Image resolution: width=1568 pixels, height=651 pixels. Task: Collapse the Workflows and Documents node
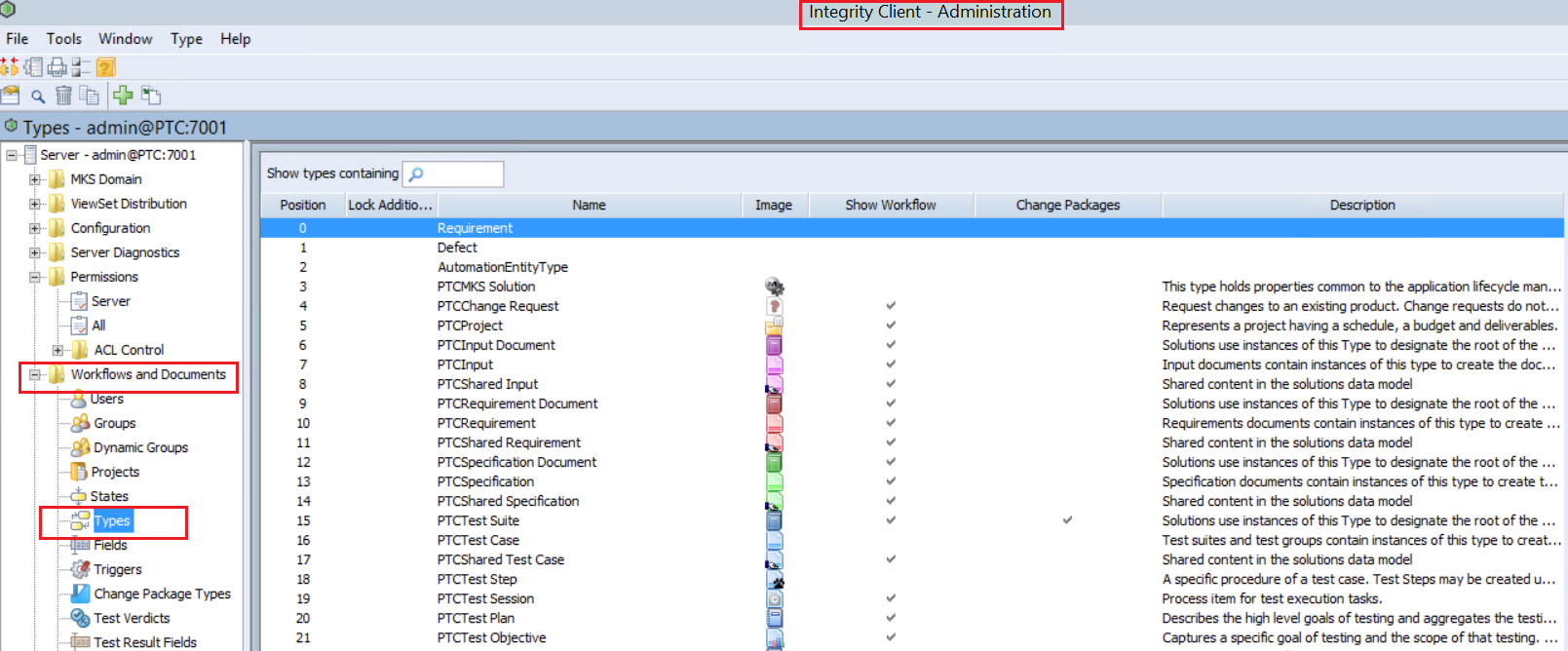point(35,374)
